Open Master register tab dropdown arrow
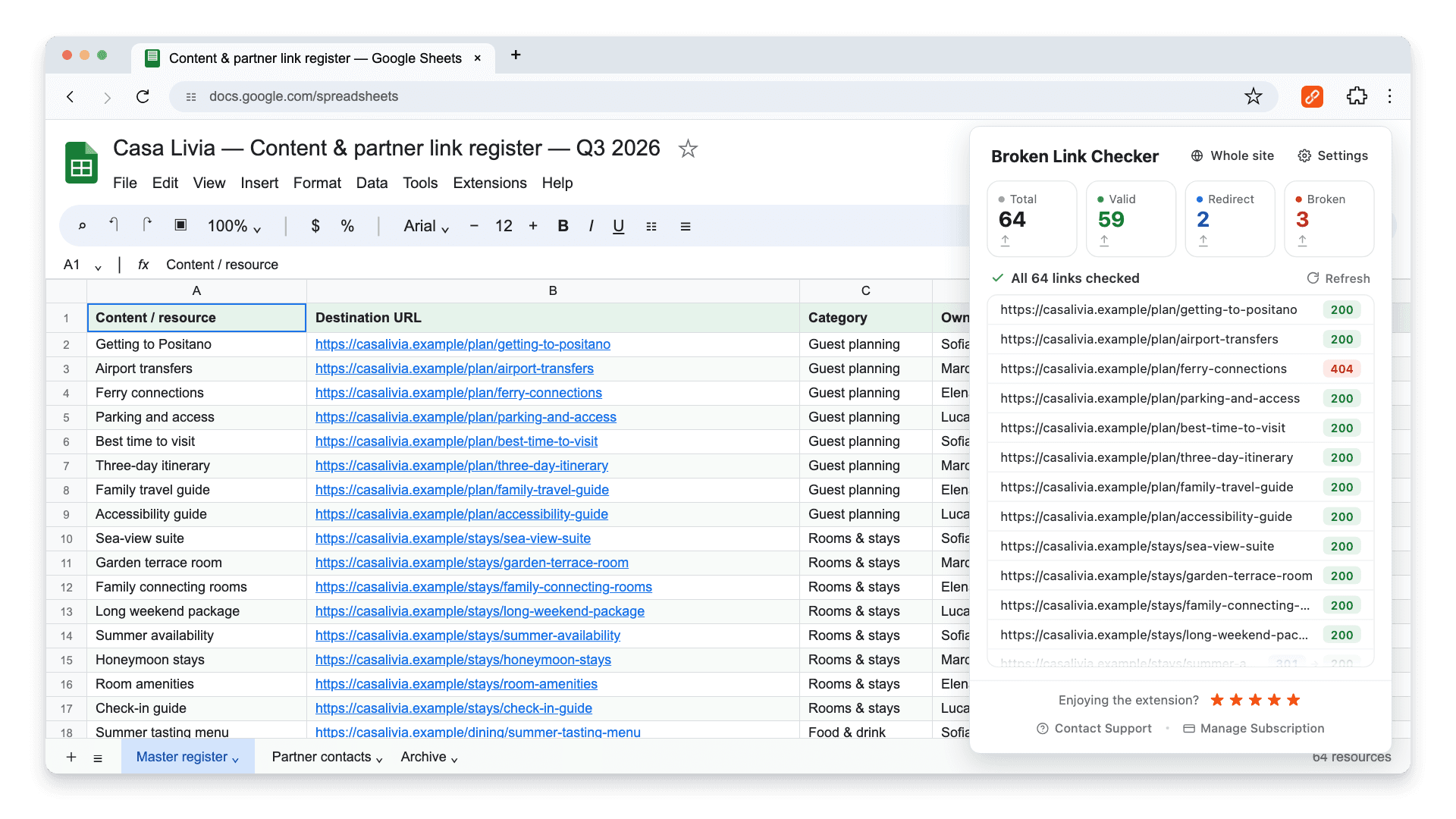 (235, 760)
